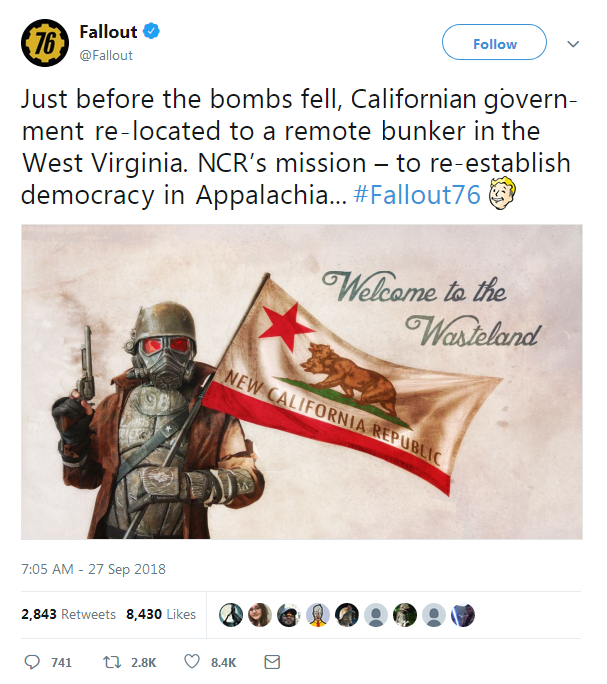Image resolution: width=607 pixels, height=684 pixels.
Task: Click the blue verified badge
Action: [x=151, y=31]
